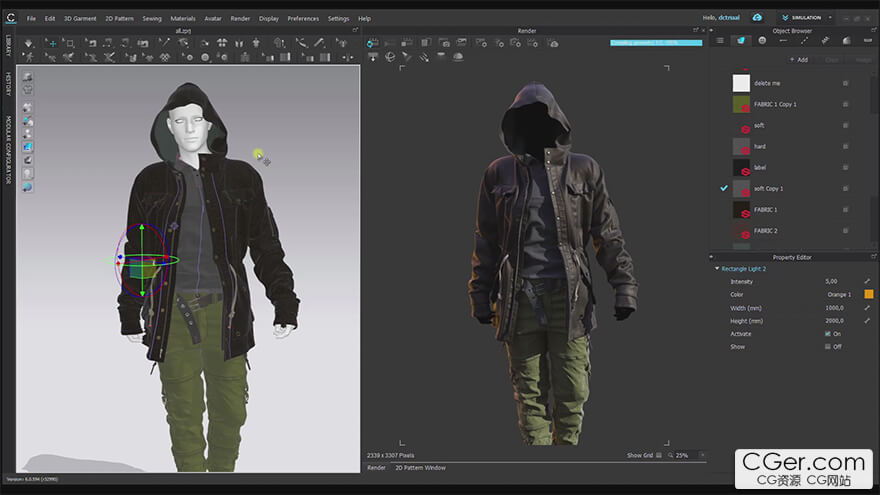Toggle the small square in soft Copy 1 row
880x495 pixels.
845,189
